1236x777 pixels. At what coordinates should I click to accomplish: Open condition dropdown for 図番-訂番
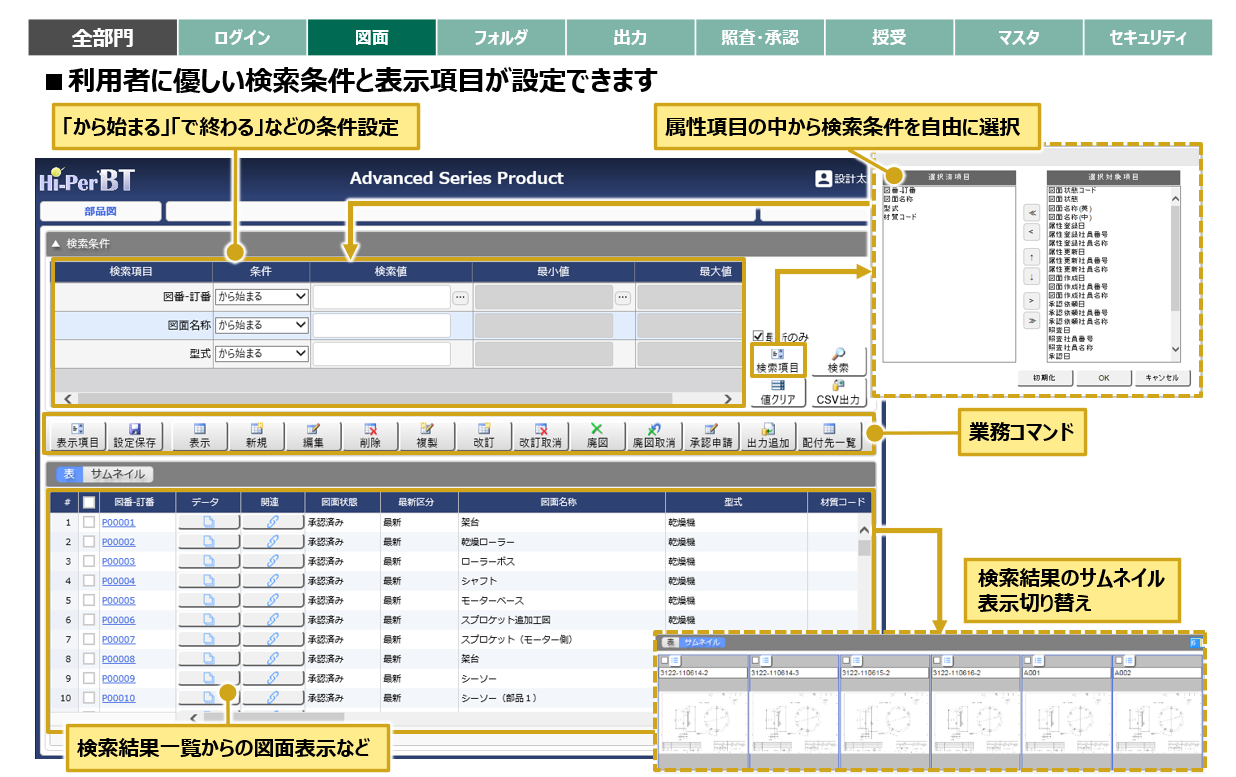point(261,297)
